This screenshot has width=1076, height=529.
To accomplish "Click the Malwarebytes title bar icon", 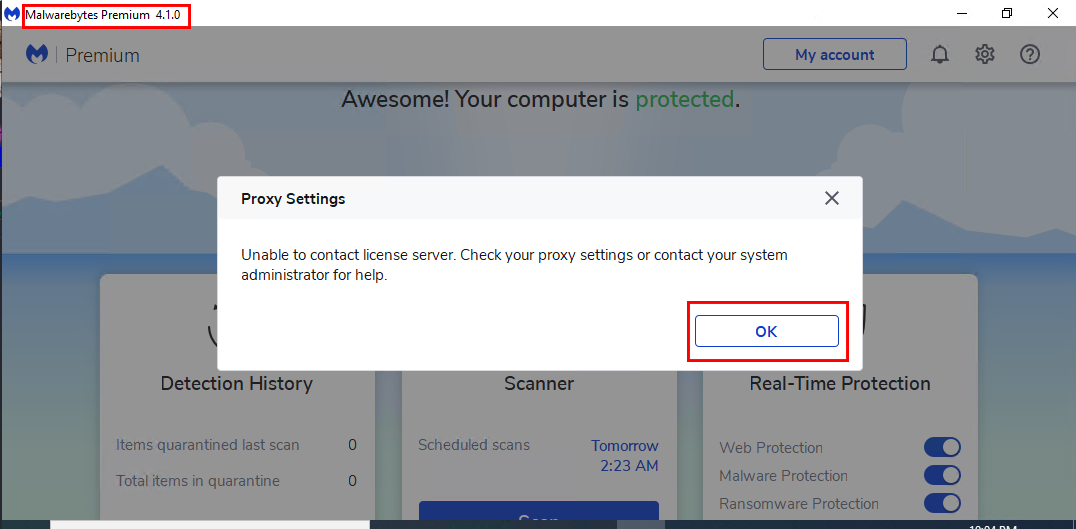I will click(12, 14).
